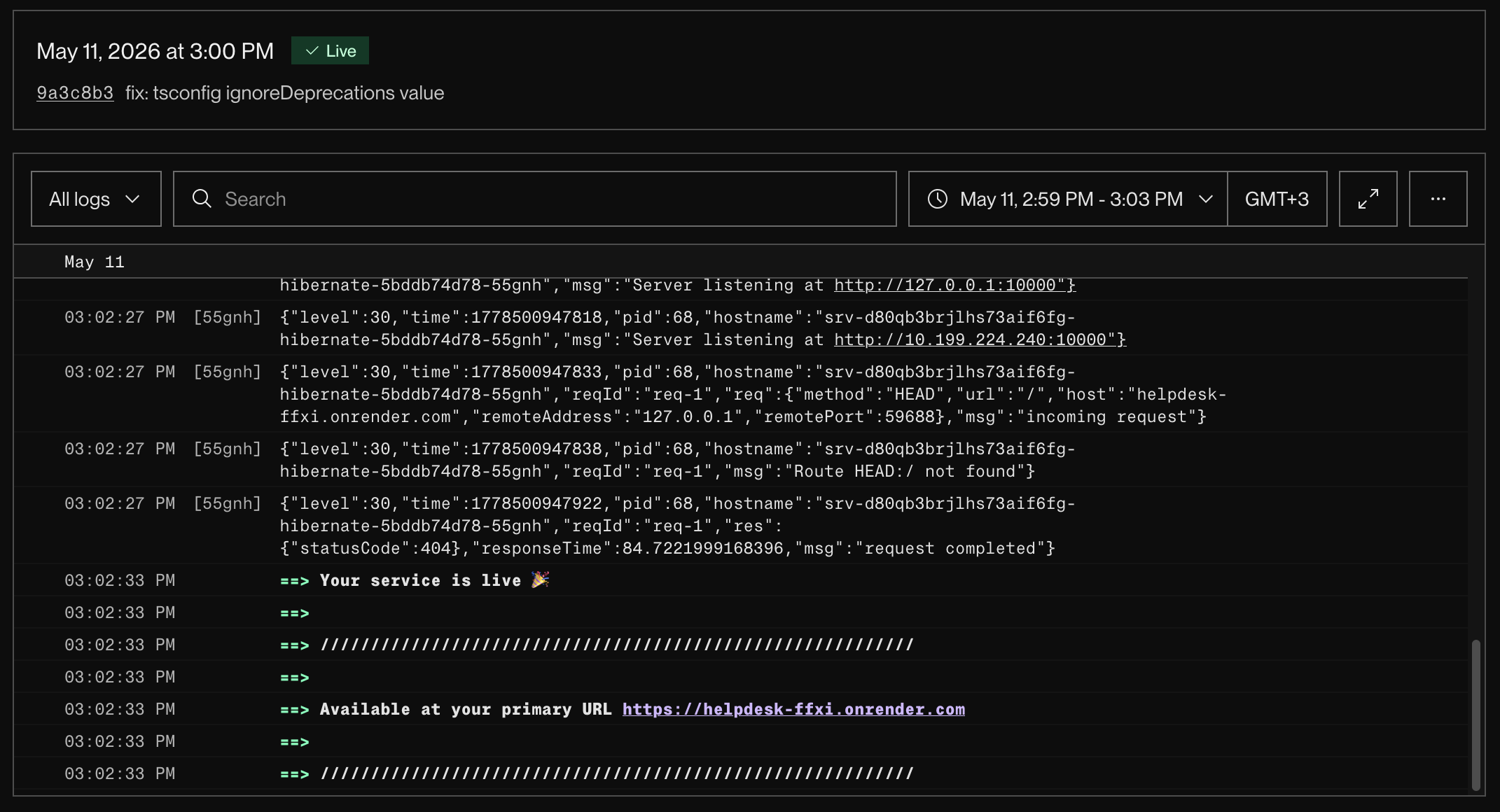Viewport: 1500px width, 812px height.
Task: Click the clock icon in time range
Action: click(x=938, y=199)
